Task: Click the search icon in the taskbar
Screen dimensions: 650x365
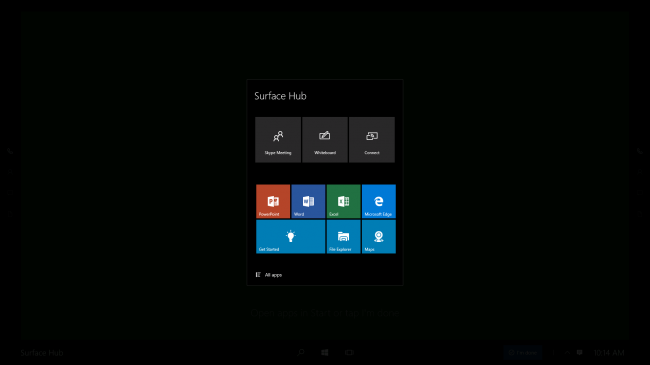Action: coord(301,353)
